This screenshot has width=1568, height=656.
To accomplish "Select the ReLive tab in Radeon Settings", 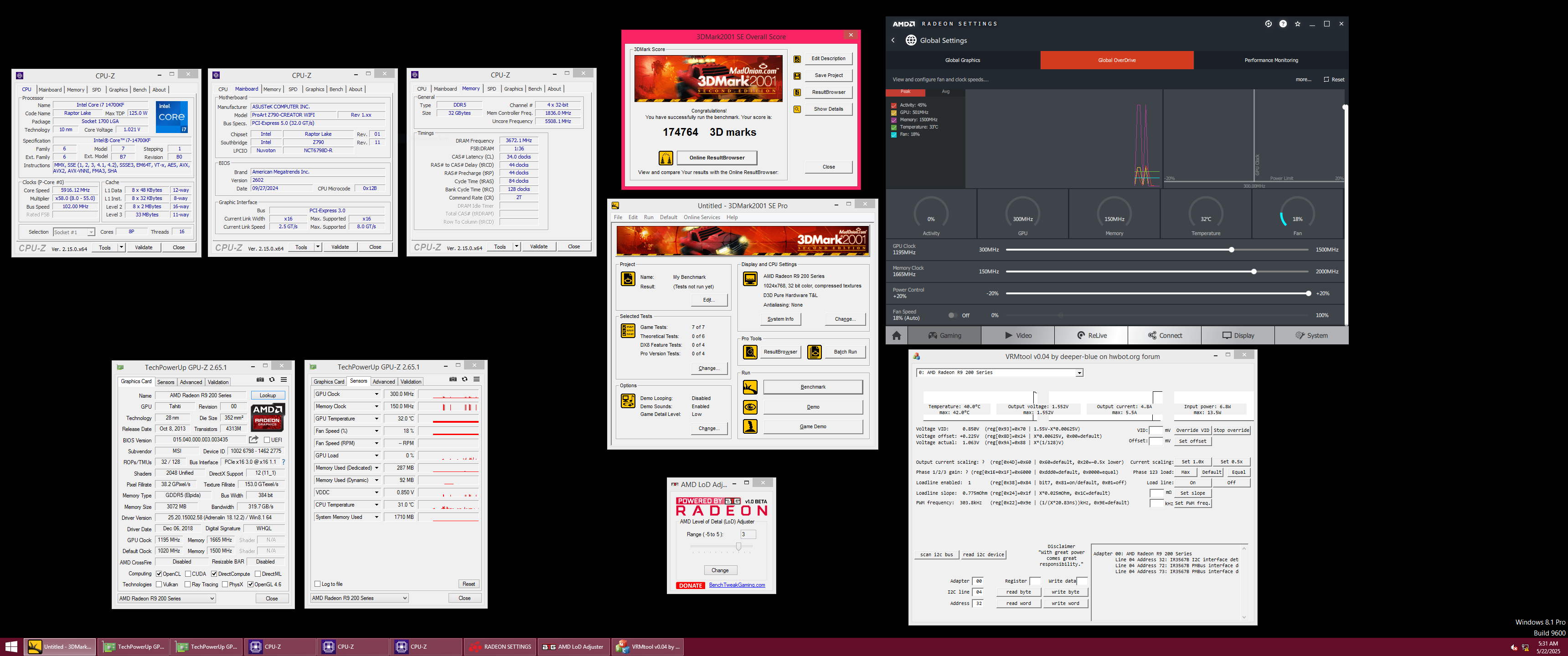I will point(1091,335).
